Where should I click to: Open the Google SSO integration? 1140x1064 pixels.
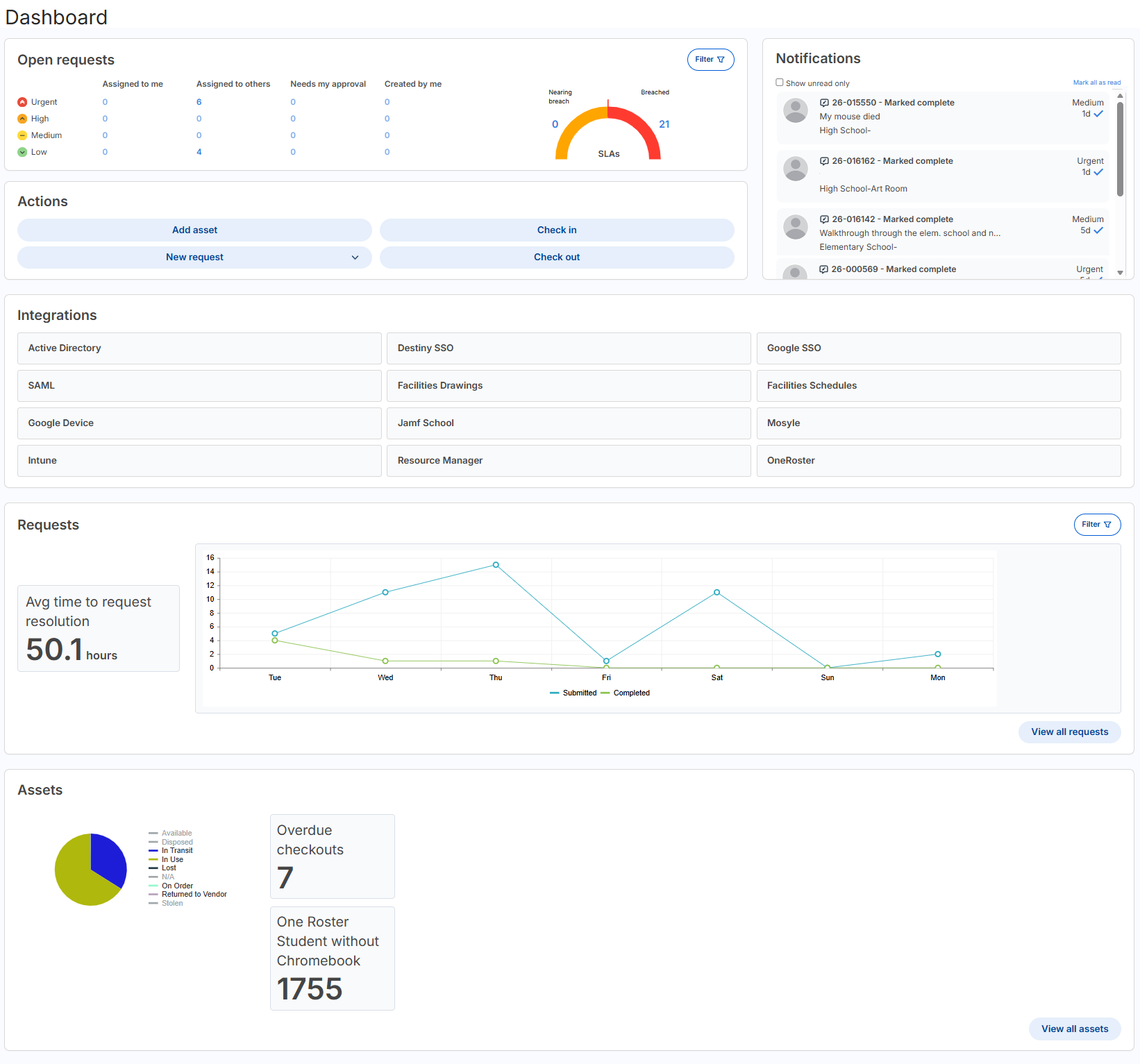tap(939, 348)
